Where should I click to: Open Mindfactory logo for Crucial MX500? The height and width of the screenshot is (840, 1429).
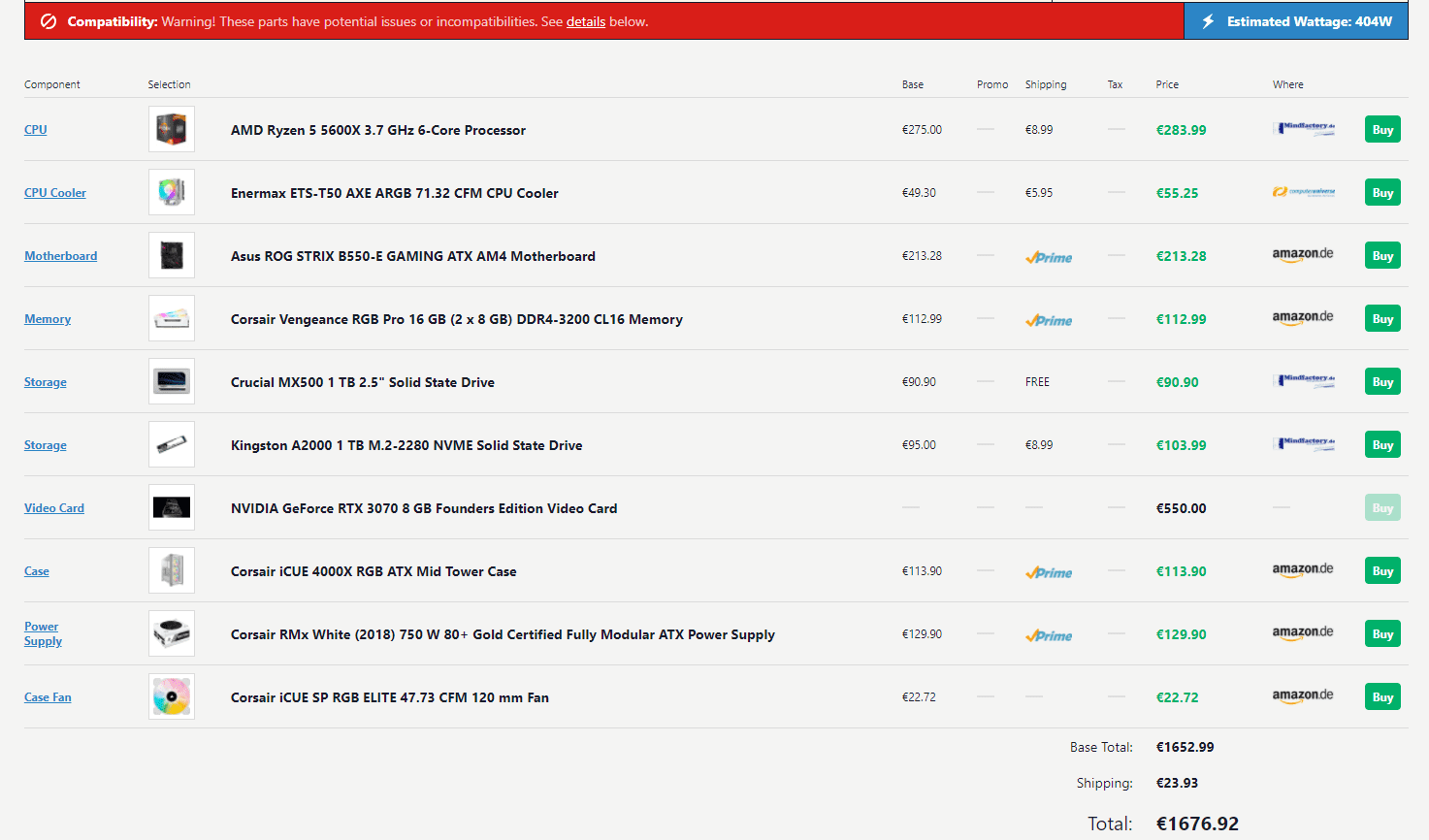(1304, 380)
